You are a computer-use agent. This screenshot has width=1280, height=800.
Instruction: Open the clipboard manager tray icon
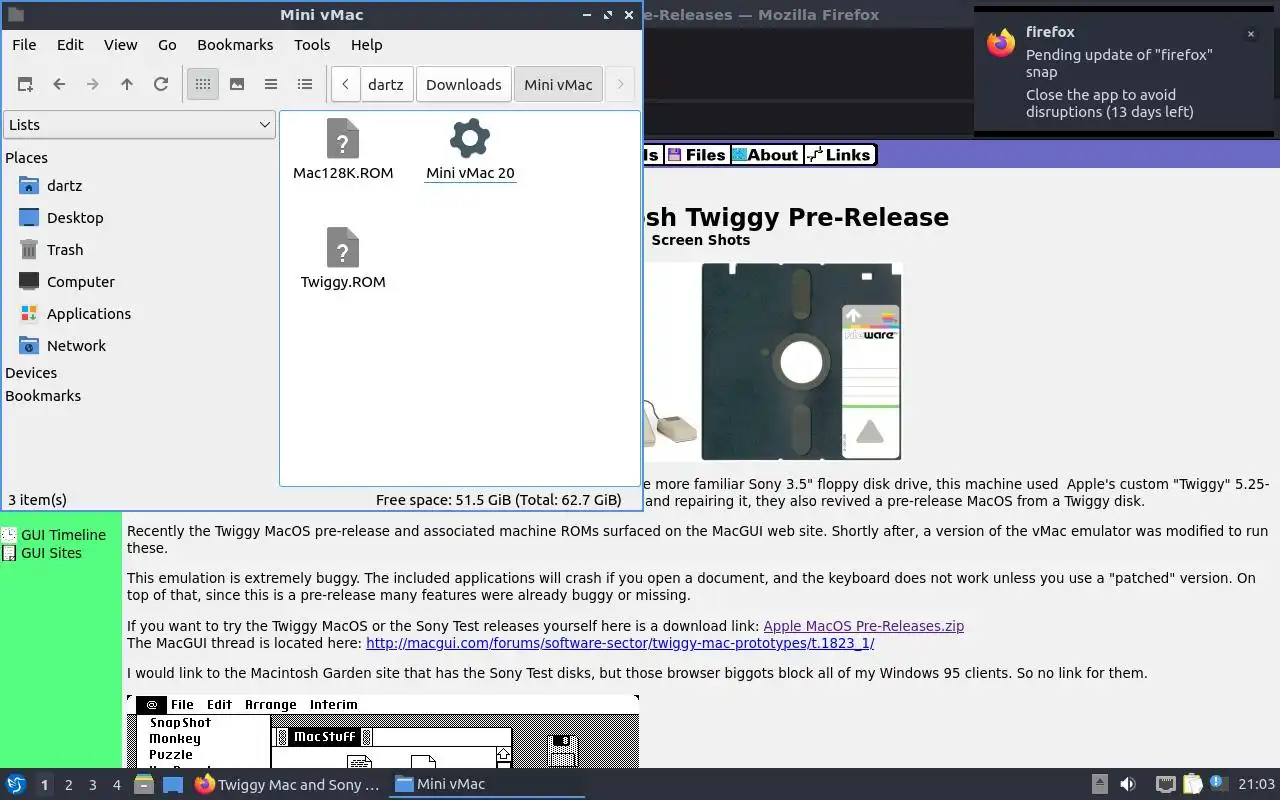(1192, 785)
